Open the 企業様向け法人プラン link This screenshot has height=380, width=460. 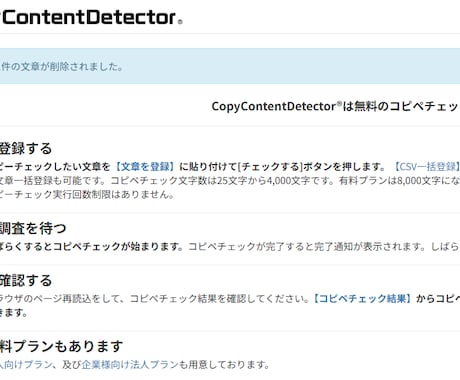[130, 364]
